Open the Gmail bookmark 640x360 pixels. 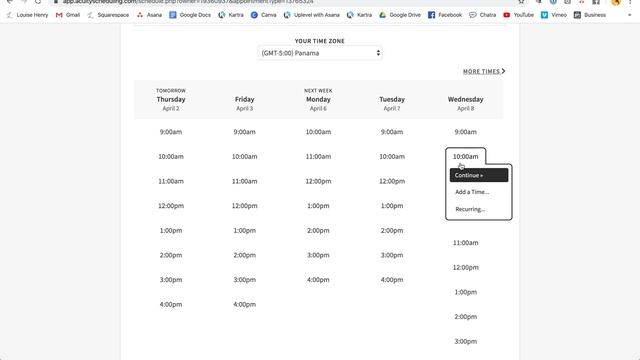tap(68, 15)
